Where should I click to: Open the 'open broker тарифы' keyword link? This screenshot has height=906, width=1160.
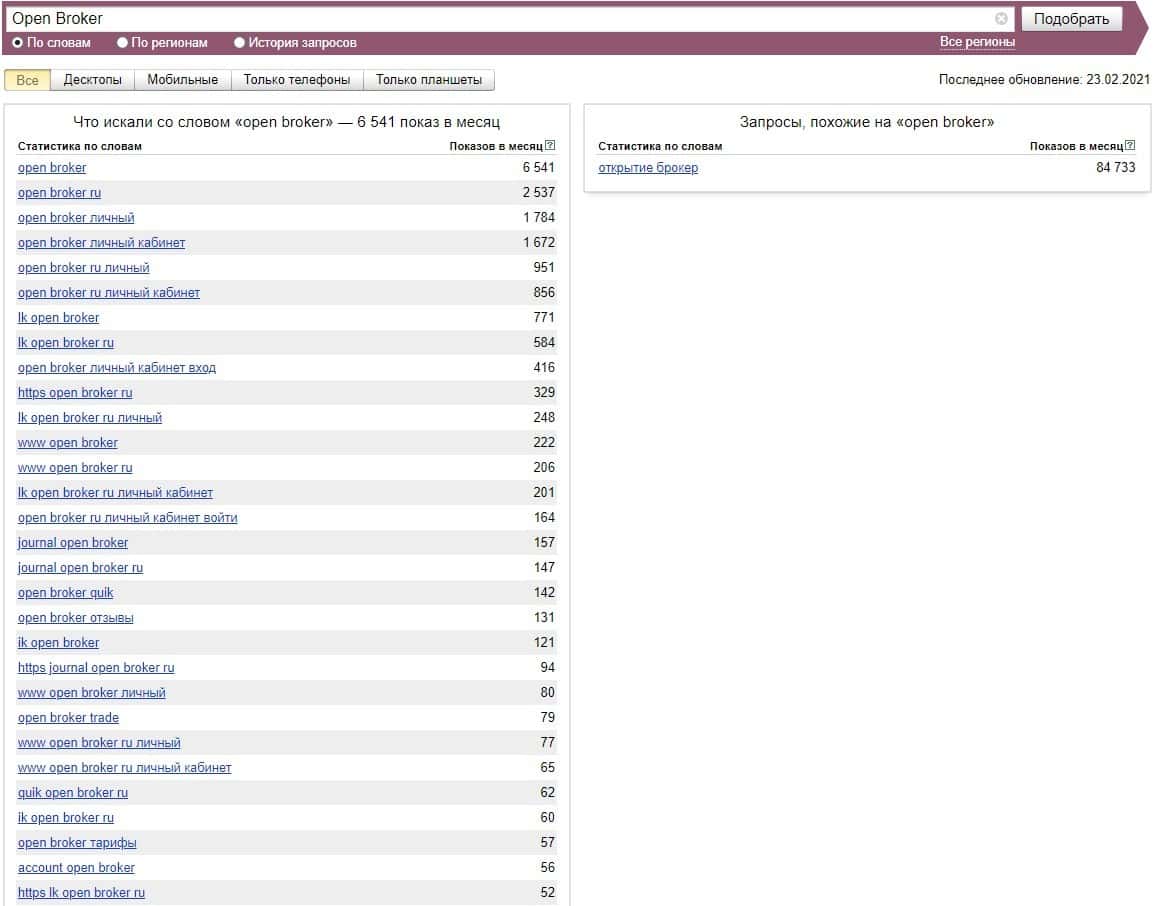(x=77, y=843)
